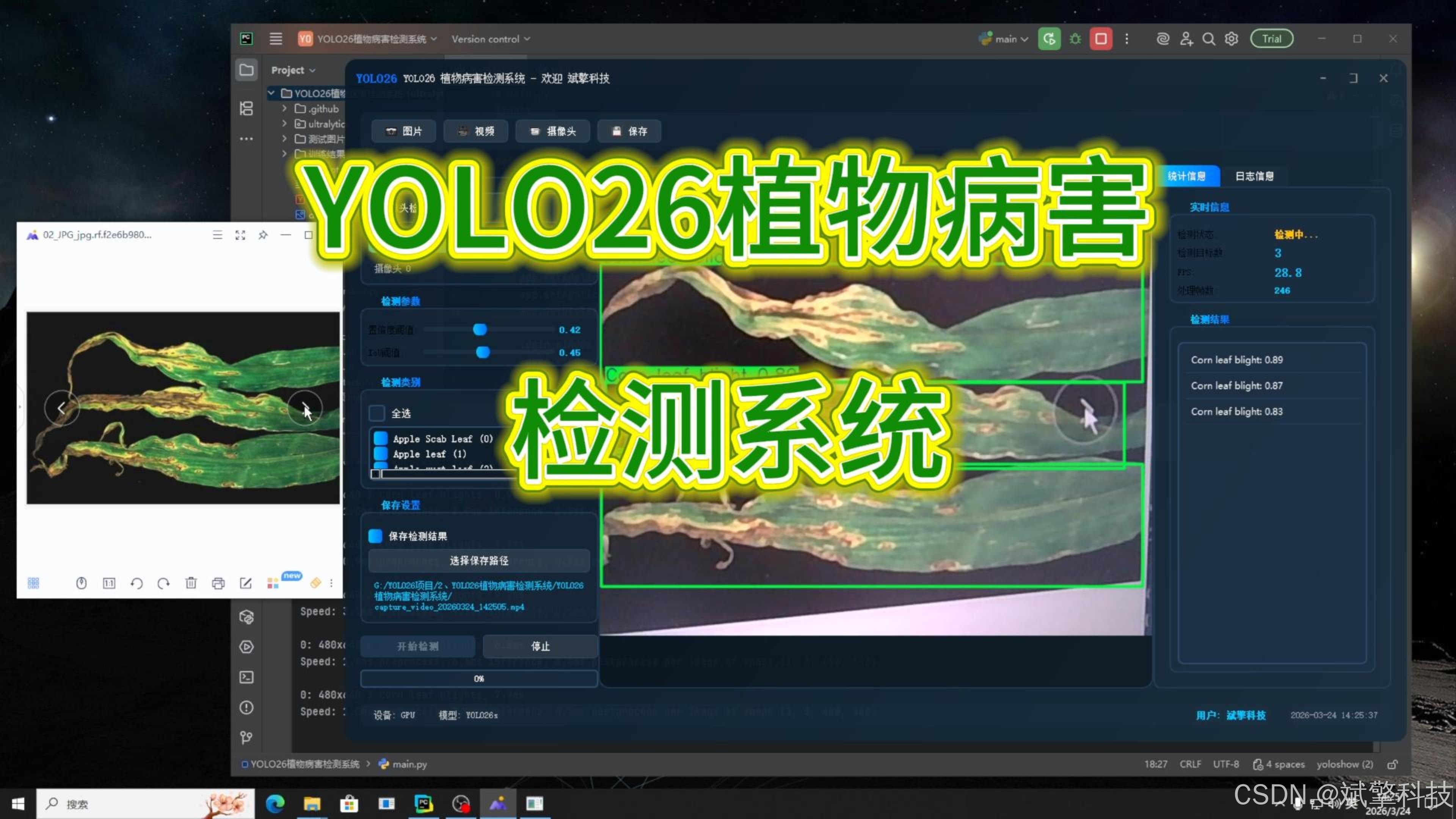
Task: Collapse the YOLO26 project root folder
Action: (x=271, y=93)
